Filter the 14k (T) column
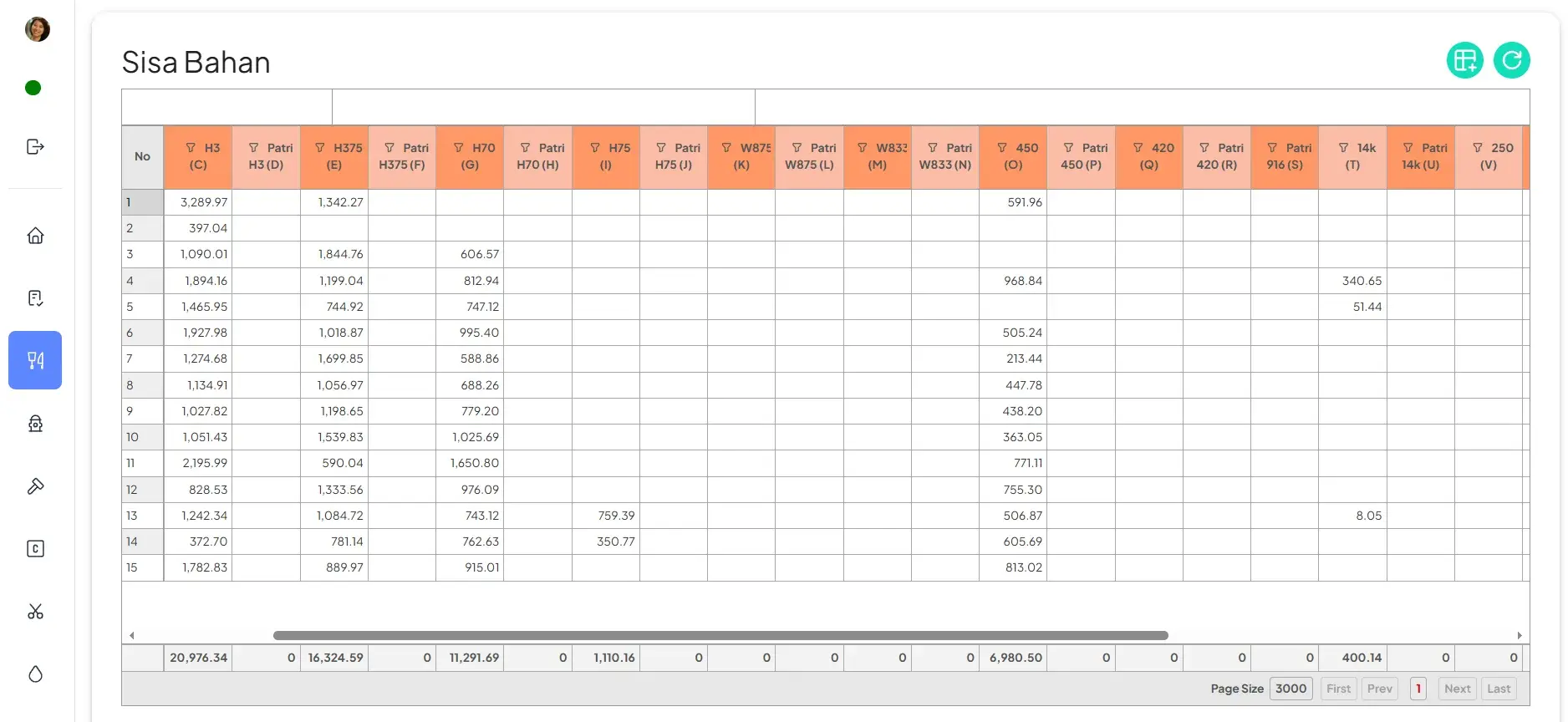Viewport: 1568px width, 722px height. point(1344,148)
